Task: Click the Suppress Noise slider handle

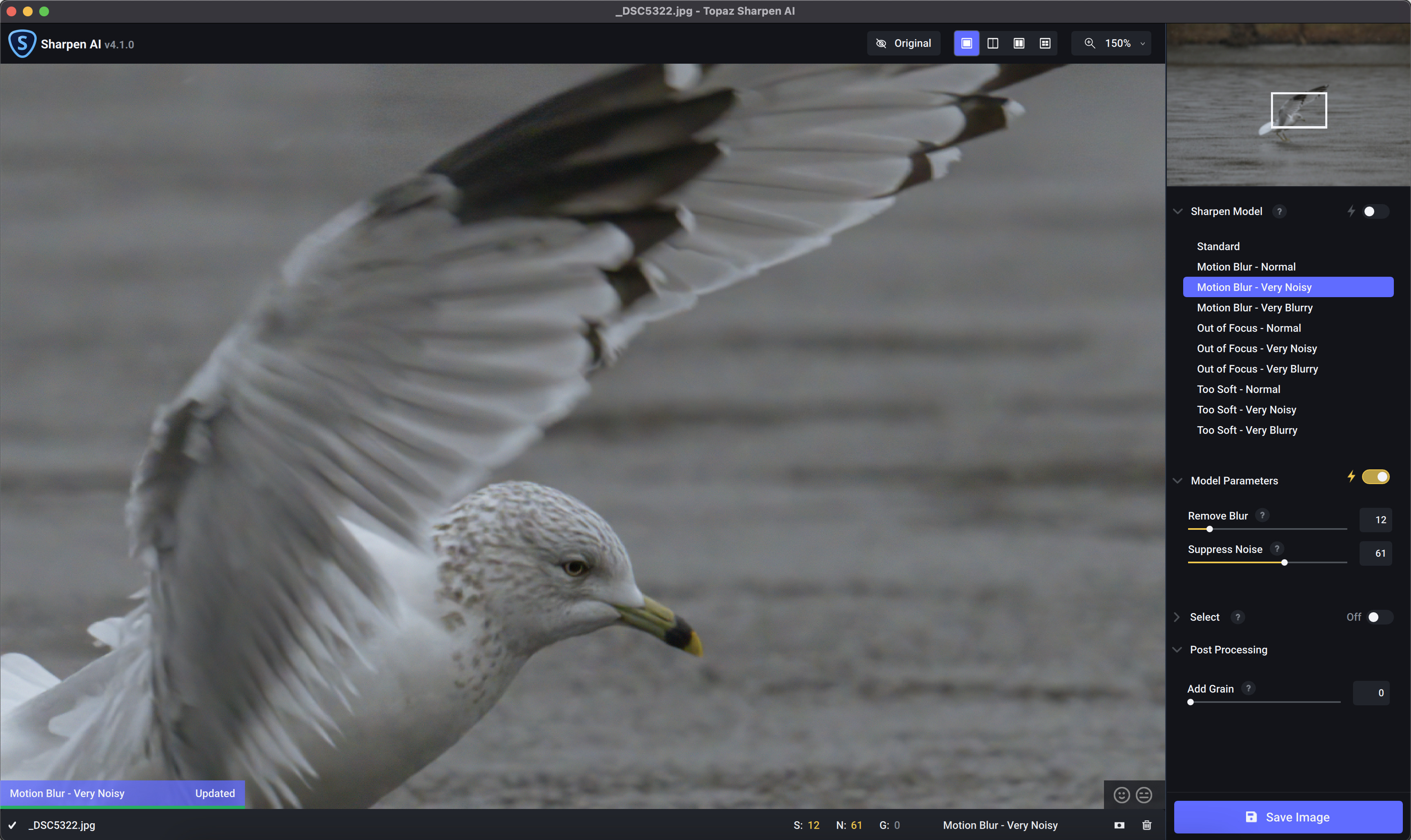Action: point(1284,562)
